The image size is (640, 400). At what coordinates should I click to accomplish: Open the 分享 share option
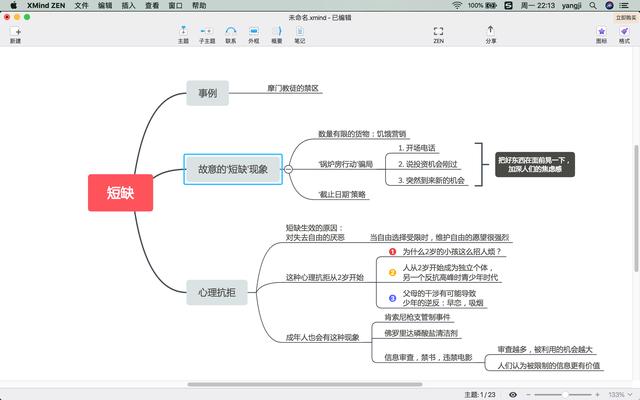(x=491, y=34)
